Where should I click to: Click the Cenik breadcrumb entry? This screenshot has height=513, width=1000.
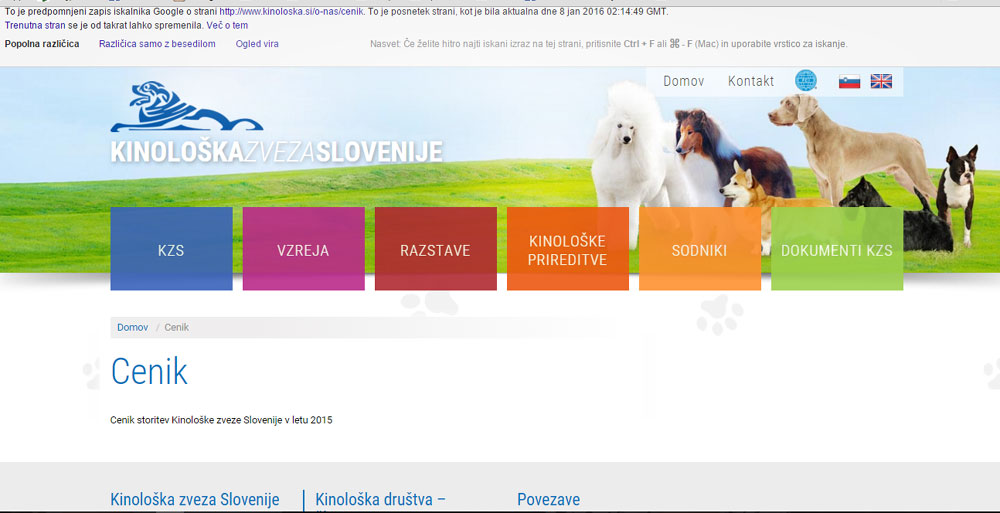pyautogui.click(x=177, y=327)
